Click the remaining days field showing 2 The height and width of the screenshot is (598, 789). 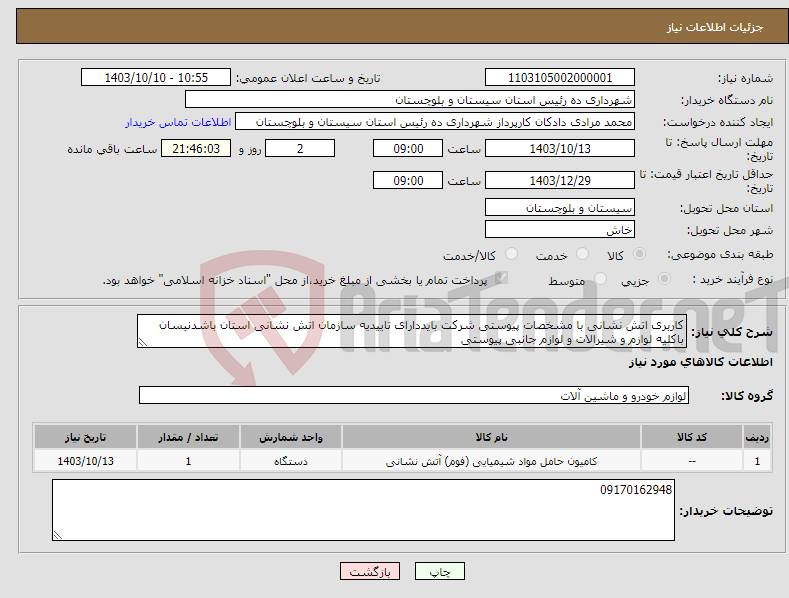point(300,148)
